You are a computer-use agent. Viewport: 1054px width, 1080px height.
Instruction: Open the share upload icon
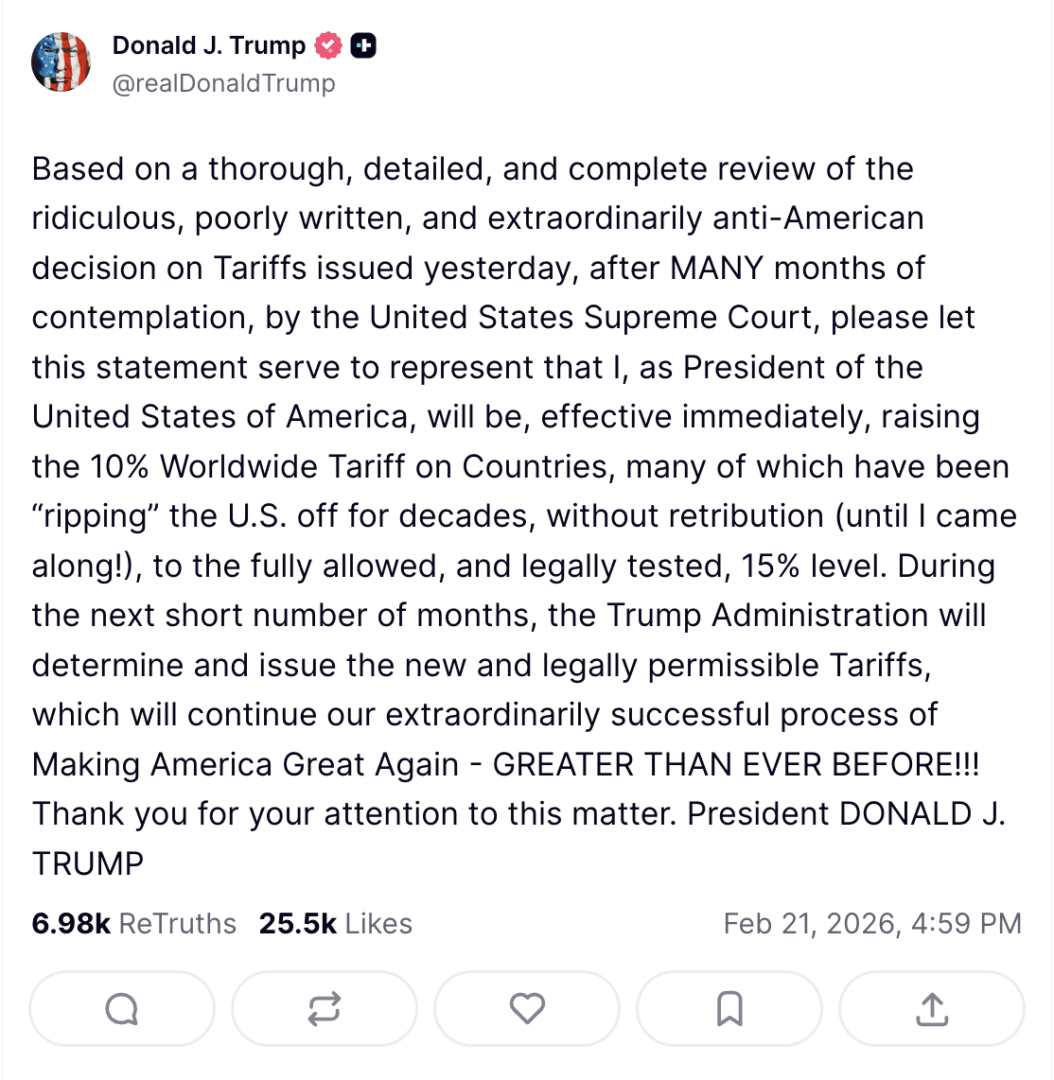(x=931, y=1009)
